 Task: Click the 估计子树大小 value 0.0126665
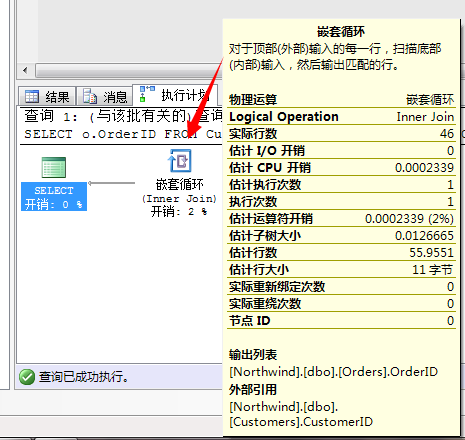coord(424,236)
